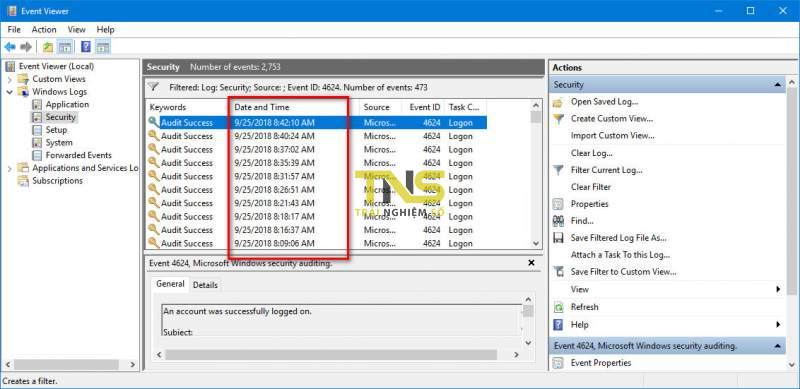The width and height of the screenshot is (800, 389).
Task: Click the Forward arrow toolbar icon
Action: tap(26, 47)
